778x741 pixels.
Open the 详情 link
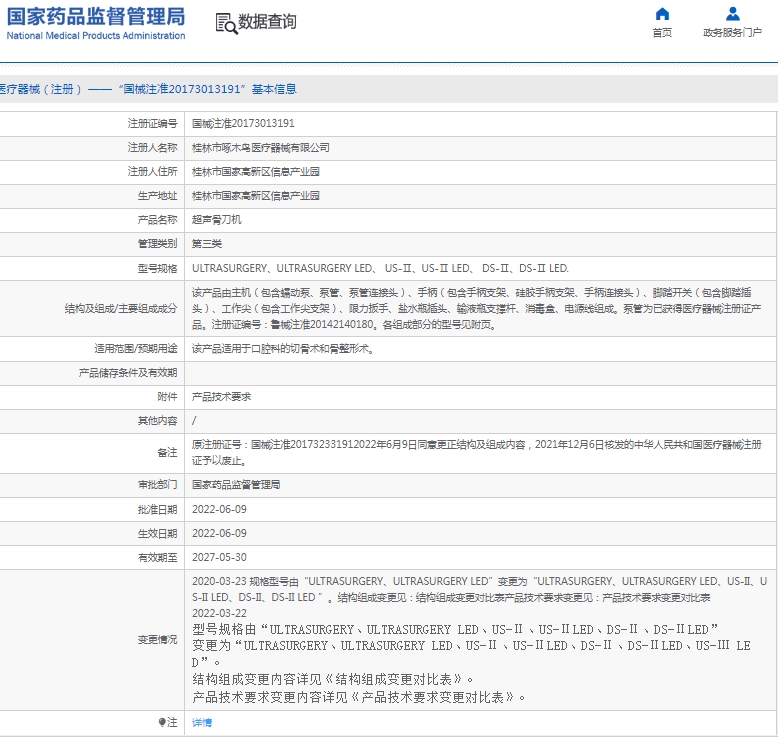pyautogui.click(x=202, y=723)
